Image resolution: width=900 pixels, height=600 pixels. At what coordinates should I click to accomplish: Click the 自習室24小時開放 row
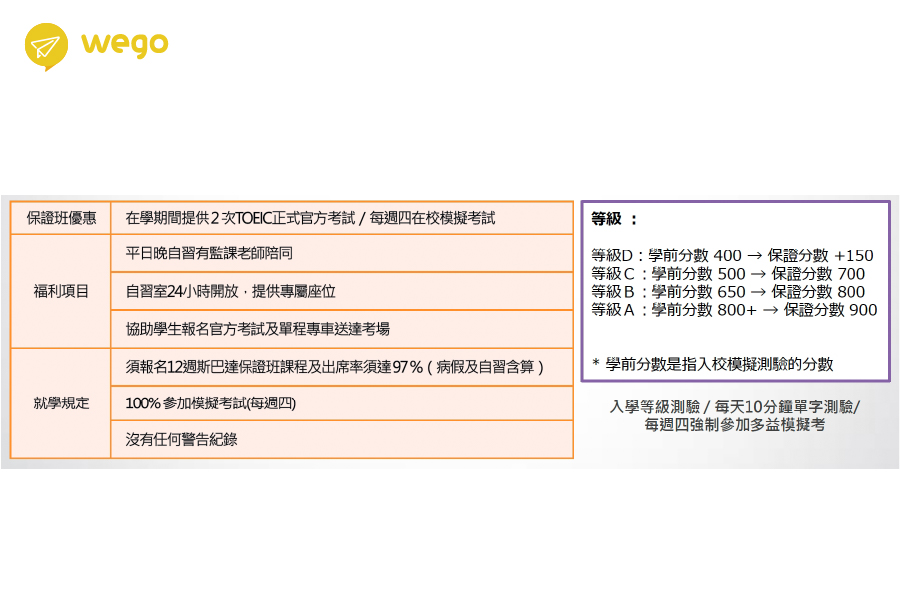click(x=230, y=291)
